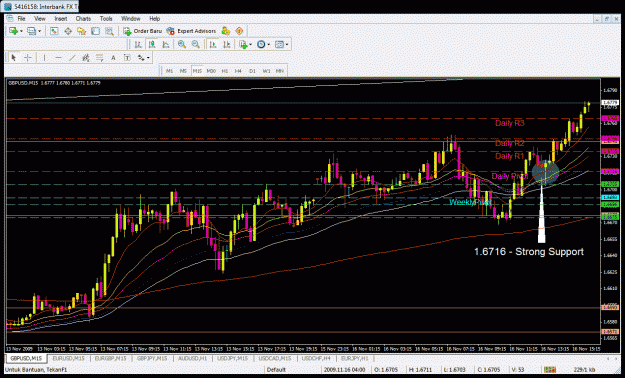
Task: Toggle chart Auto Scroll
Action: [x=213, y=45]
